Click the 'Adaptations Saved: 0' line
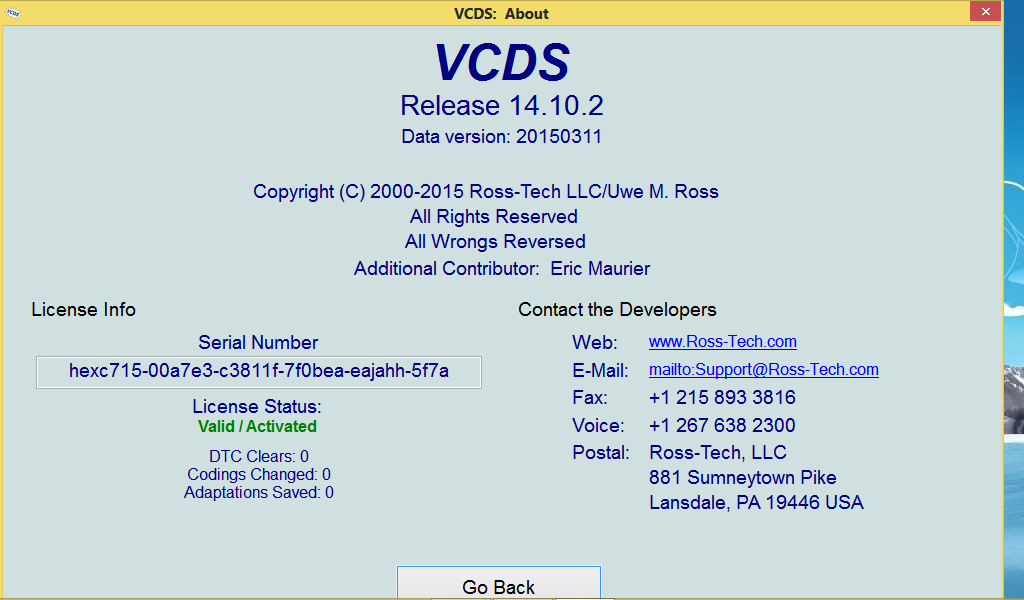Viewport: 1024px width, 600px height. coord(259,492)
